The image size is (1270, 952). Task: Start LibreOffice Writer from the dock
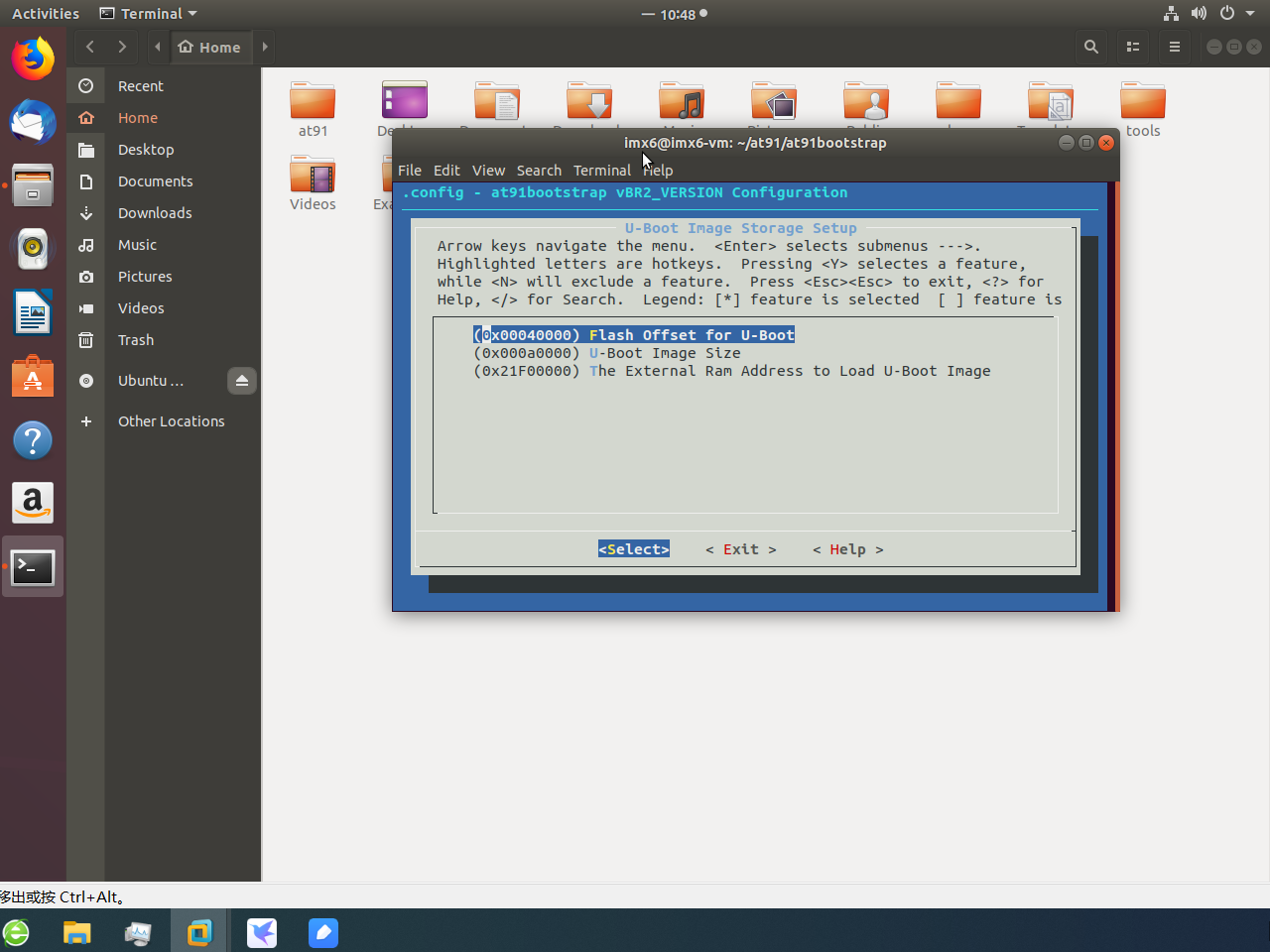33,312
